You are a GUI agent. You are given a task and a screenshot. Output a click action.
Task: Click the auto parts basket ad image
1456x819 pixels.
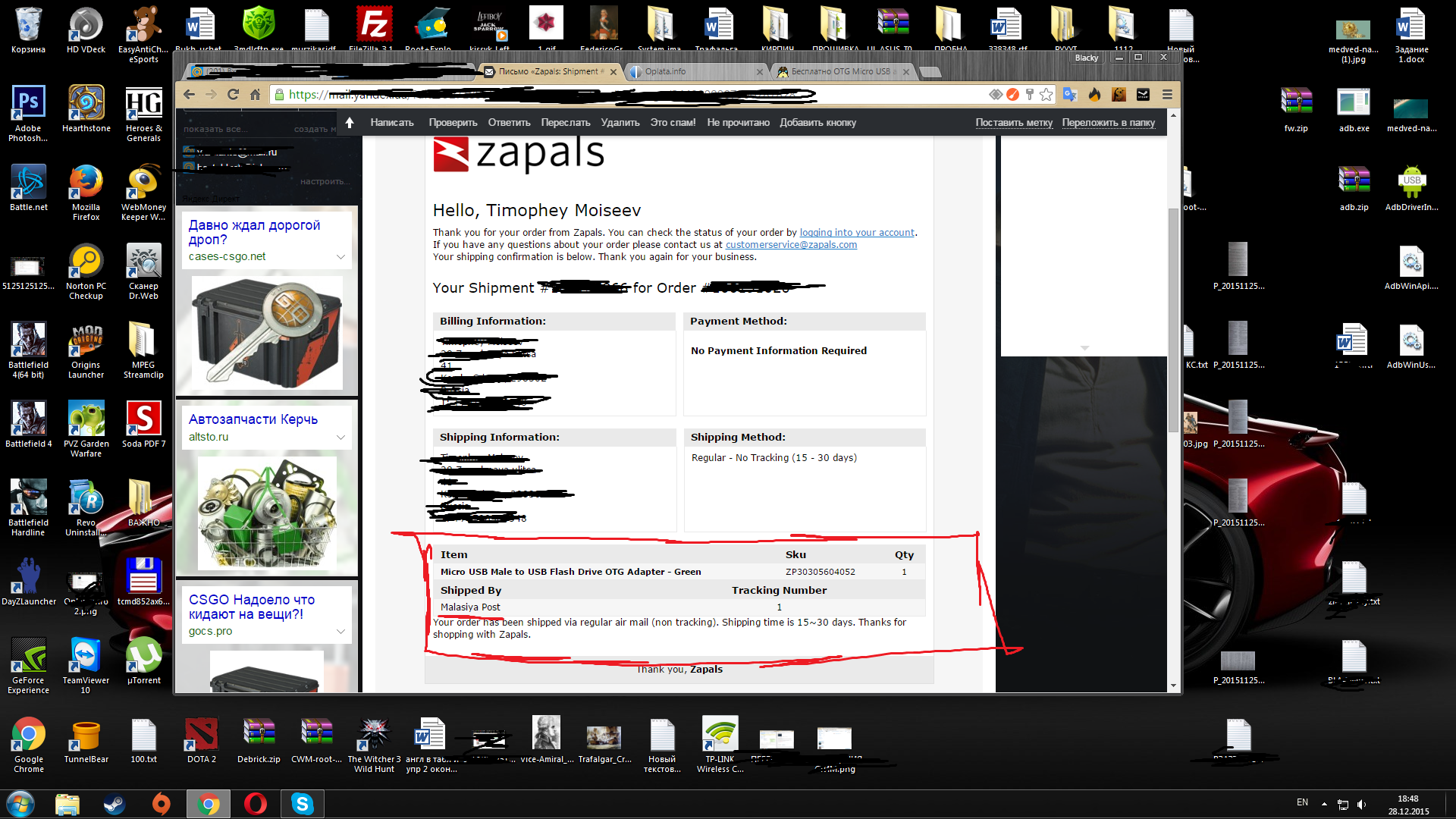(x=266, y=513)
